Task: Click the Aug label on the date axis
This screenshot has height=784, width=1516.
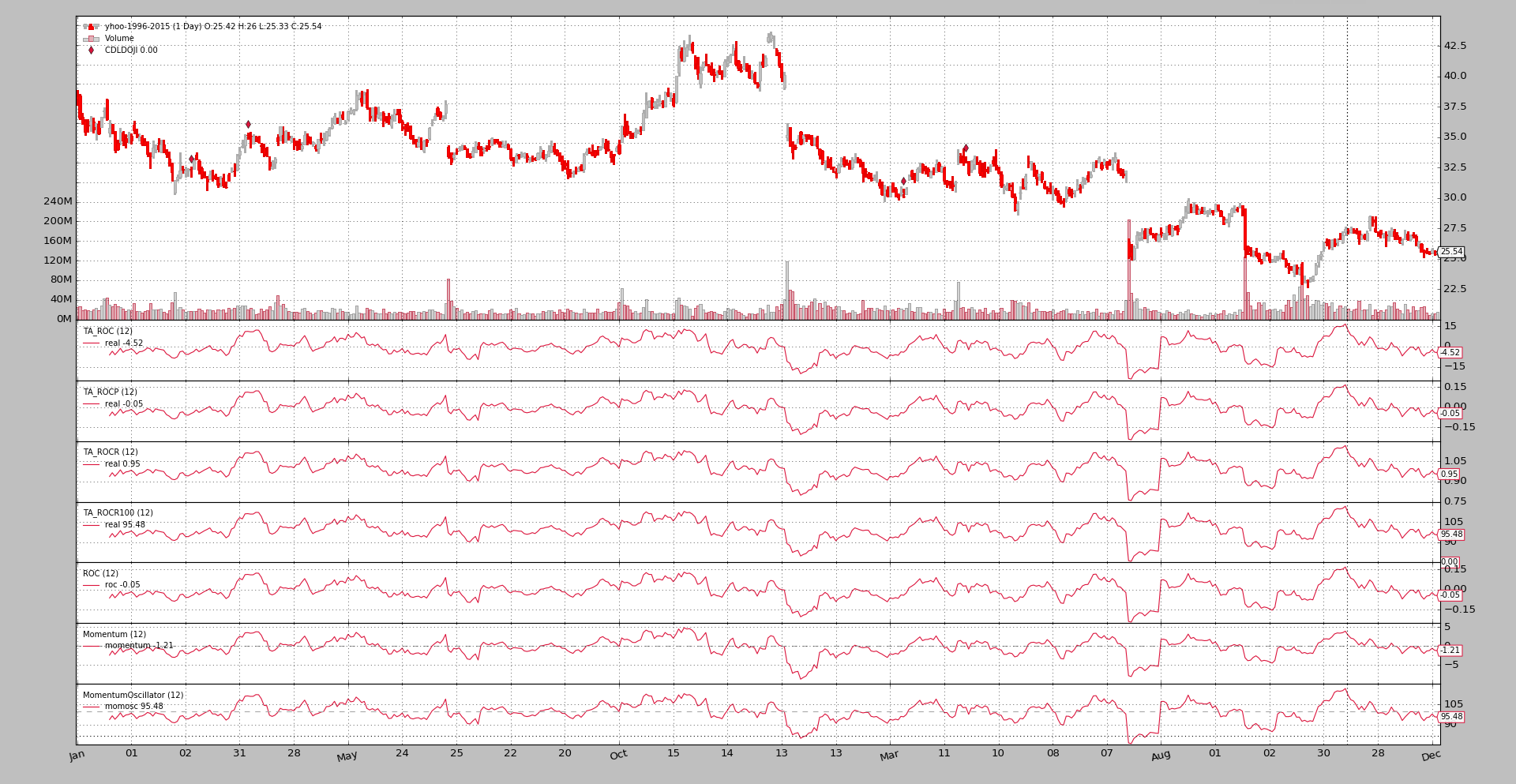Action: pyautogui.click(x=1161, y=756)
